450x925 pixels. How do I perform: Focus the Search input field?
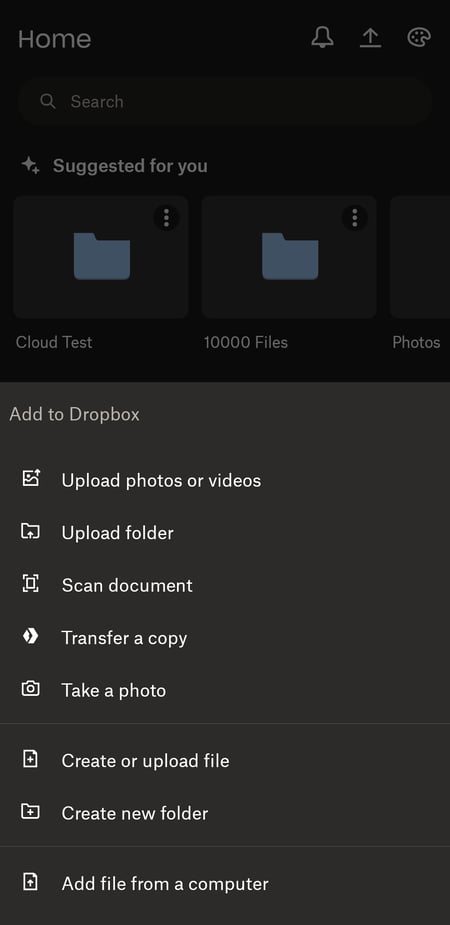point(225,101)
